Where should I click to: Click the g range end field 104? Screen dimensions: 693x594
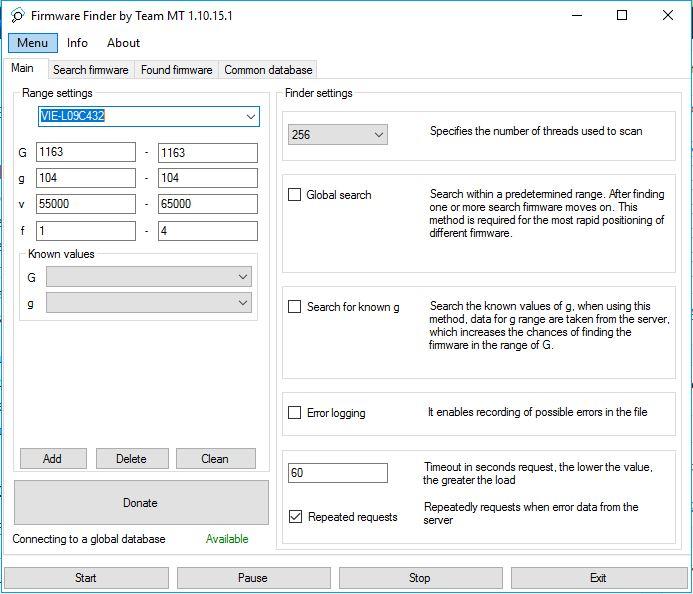208,178
